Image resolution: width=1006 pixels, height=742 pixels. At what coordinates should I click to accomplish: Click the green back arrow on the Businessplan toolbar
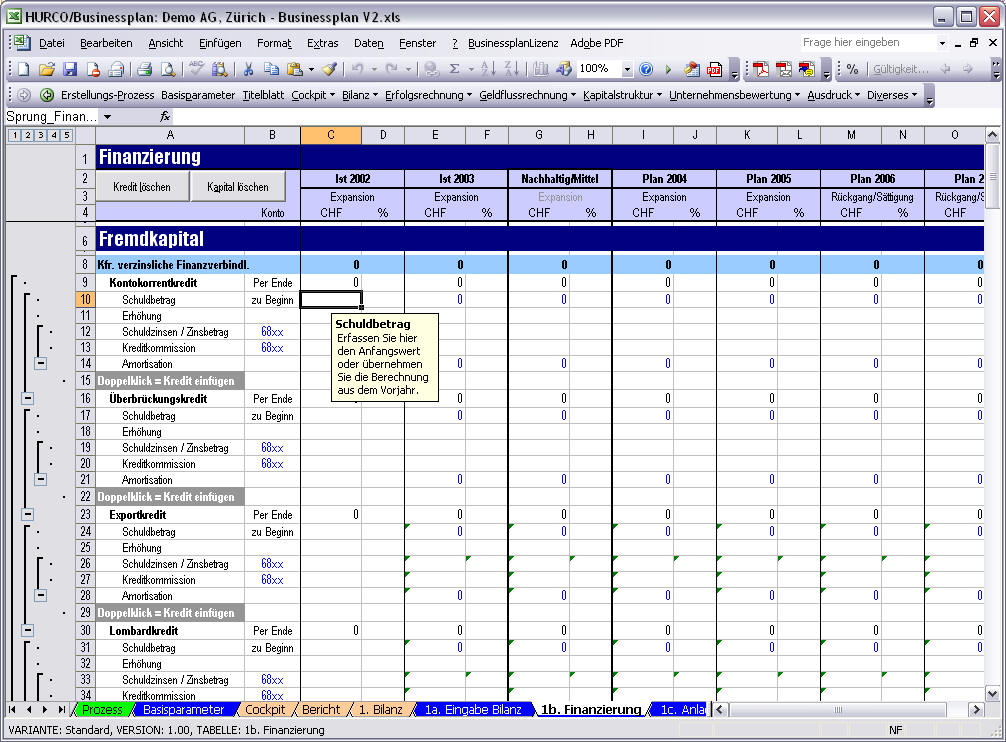(x=47, y=96)
